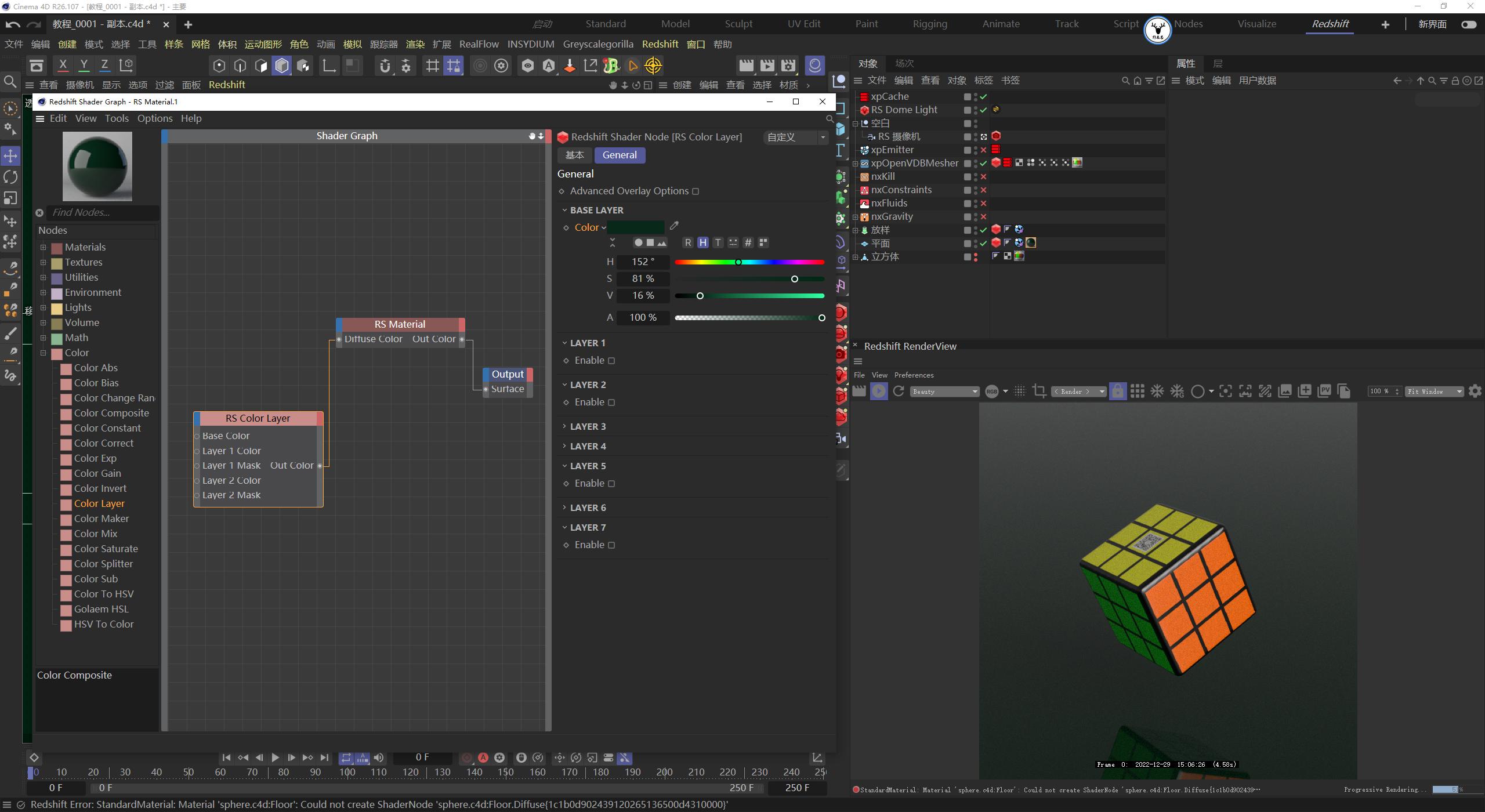The image size is (1485, 812).
Task: Select the Move tool in the left toolbar
Action: [x=10, y=156]
